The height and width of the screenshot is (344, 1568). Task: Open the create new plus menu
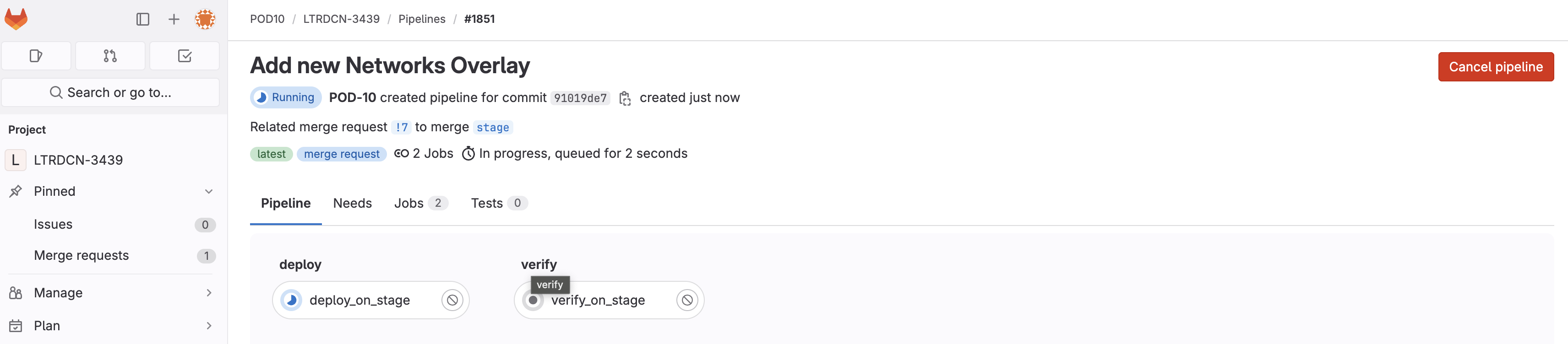174,20
